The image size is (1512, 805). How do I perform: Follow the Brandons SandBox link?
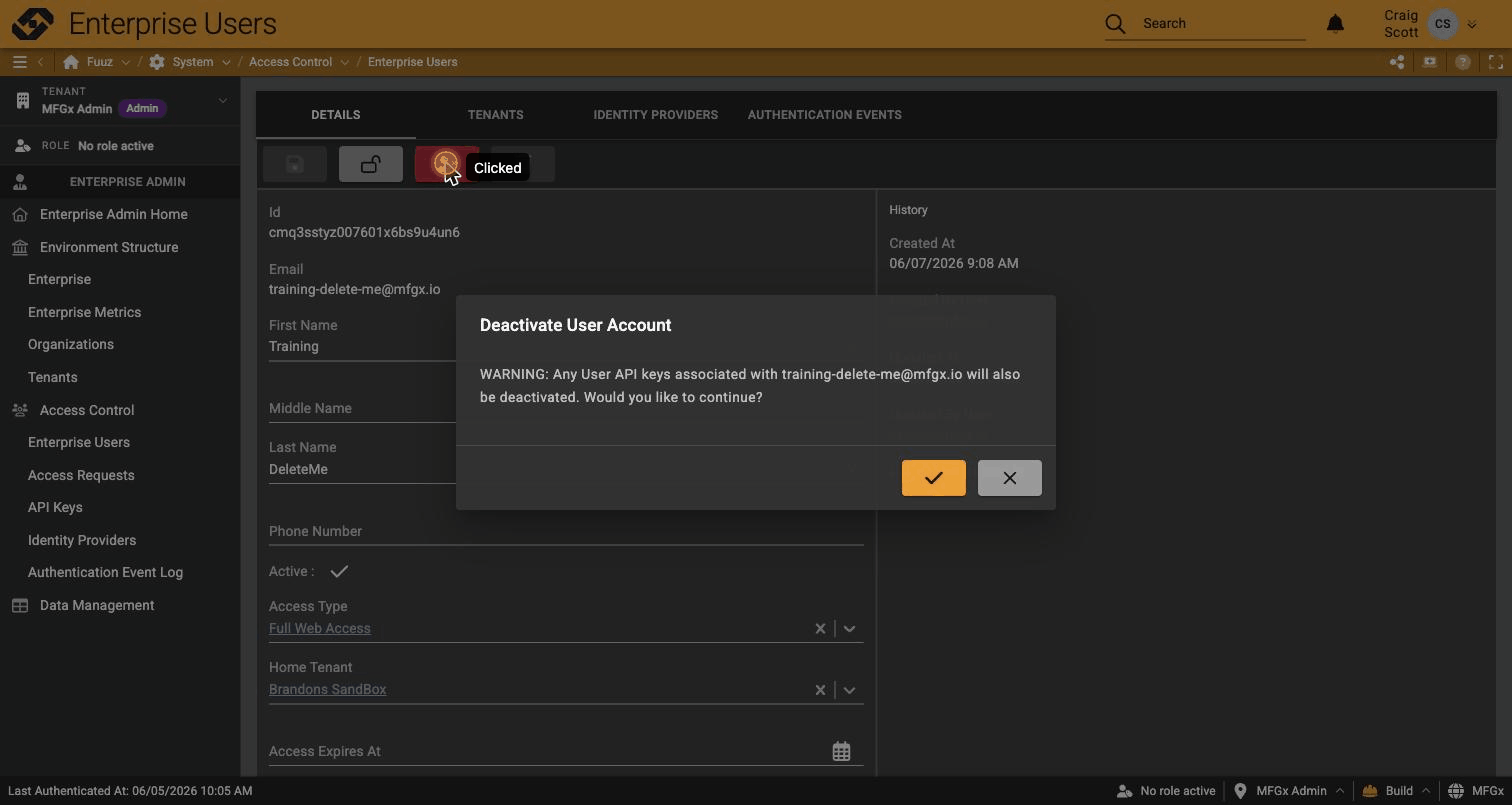327,689
